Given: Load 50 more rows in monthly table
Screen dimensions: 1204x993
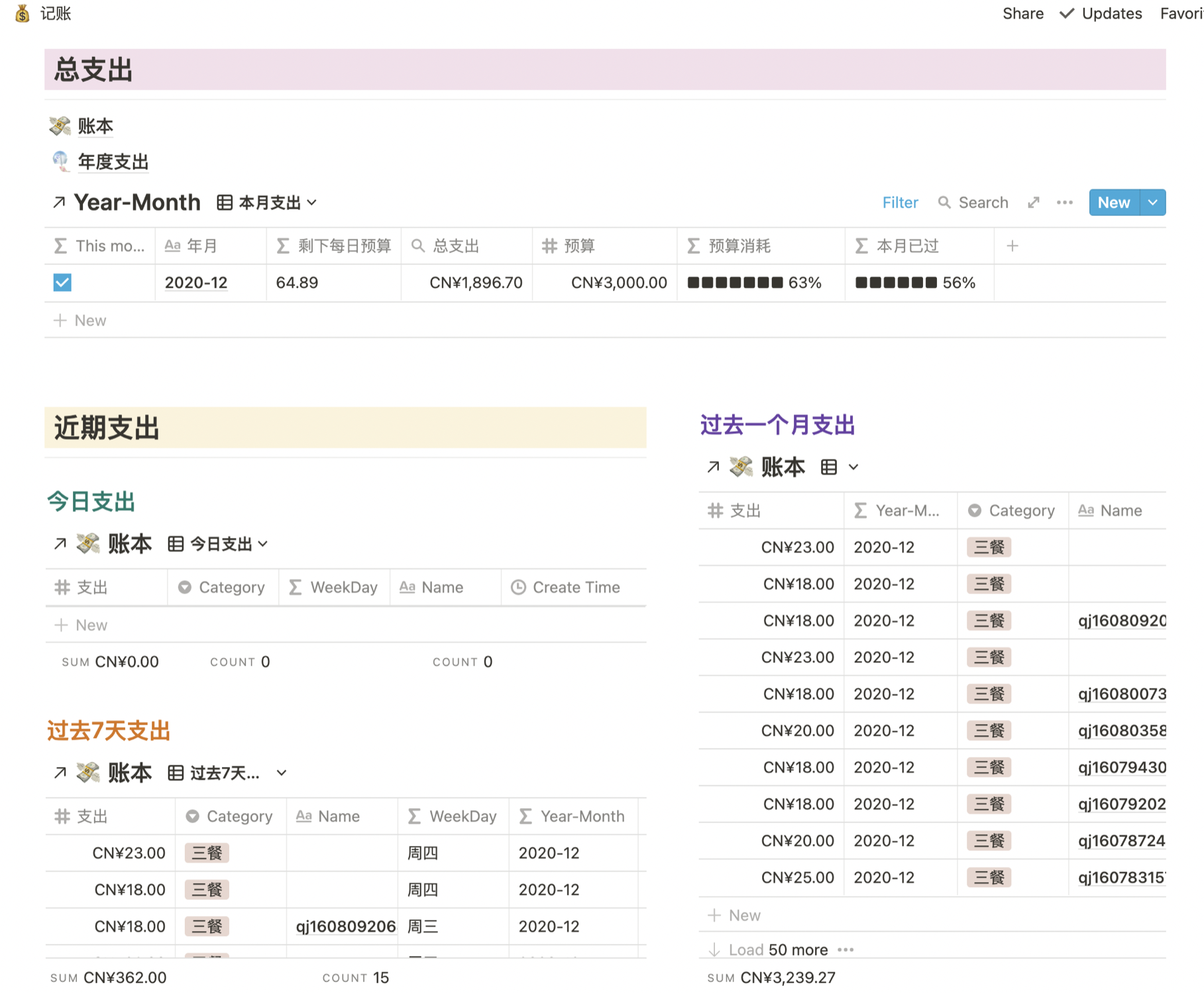Looking at the screenshot, I should [777, 949].
